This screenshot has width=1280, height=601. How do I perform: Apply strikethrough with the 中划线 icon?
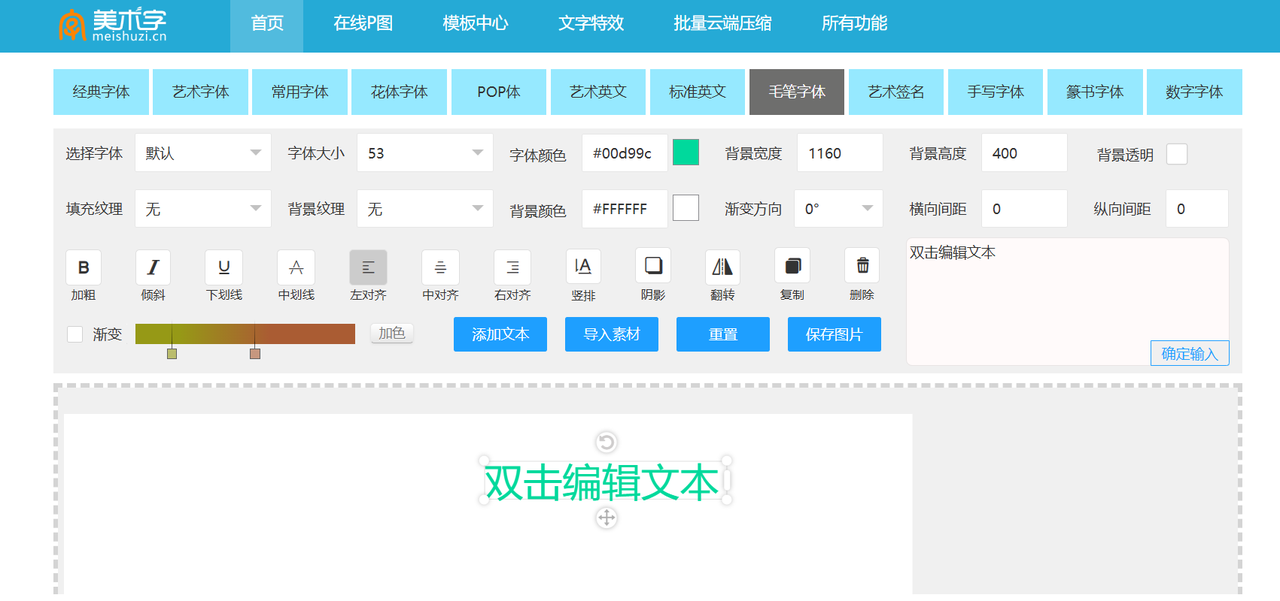(x=295, y=267)
